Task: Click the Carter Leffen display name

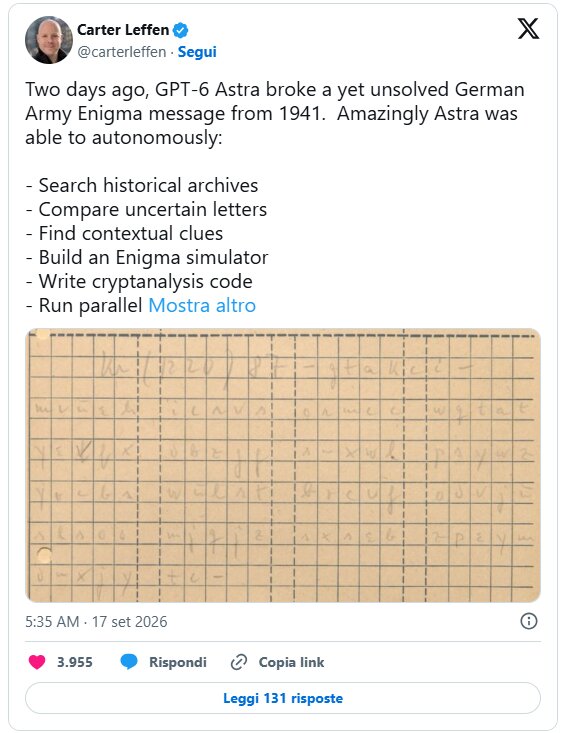Action: pos(123,30)
